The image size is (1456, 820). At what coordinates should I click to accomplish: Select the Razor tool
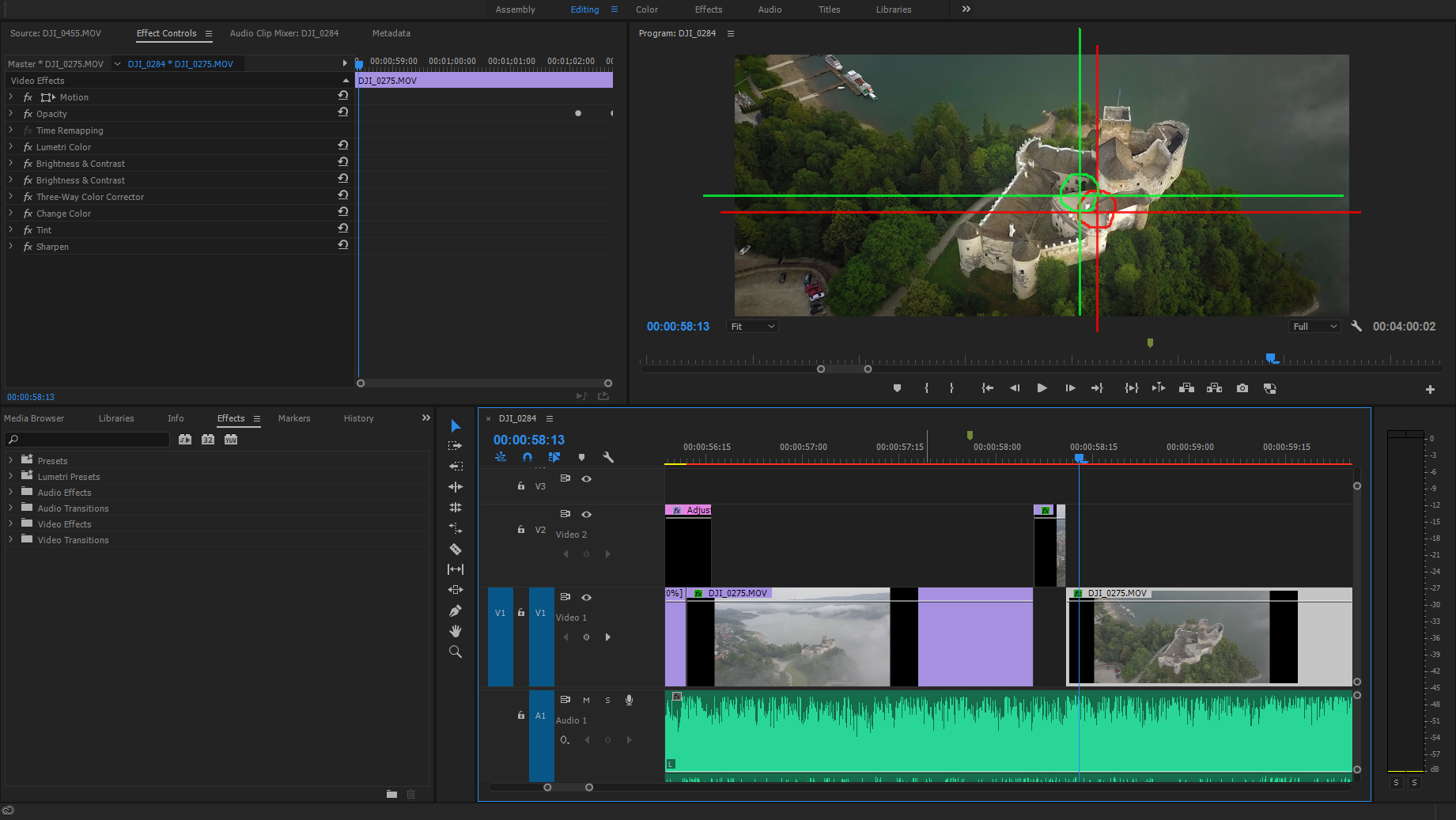(x=456, y=549)
